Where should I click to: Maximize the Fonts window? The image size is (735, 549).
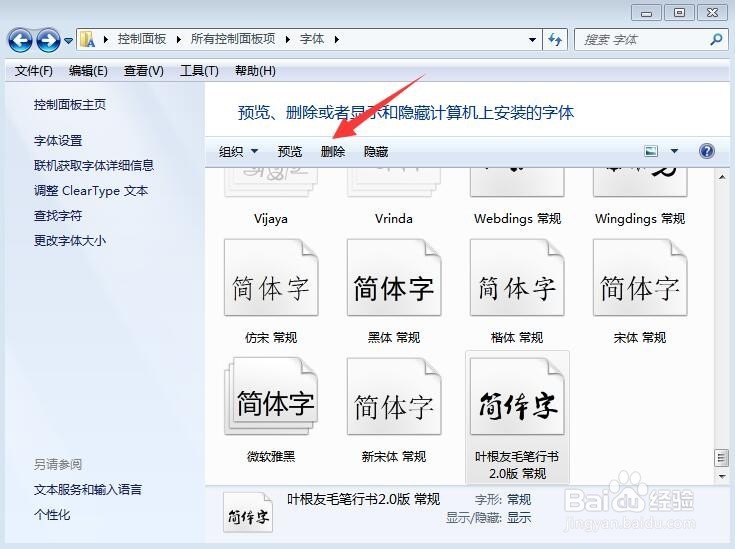click(x=679, y=13)
